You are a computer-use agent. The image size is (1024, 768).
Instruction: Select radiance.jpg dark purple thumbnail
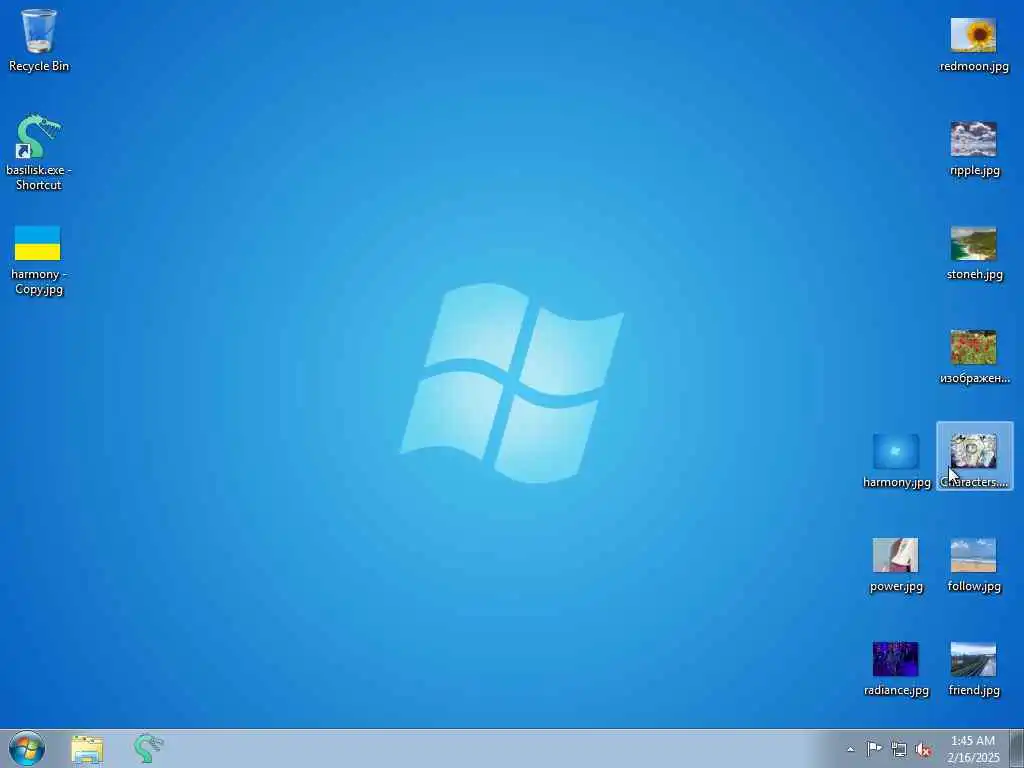[x=895, y=659]
